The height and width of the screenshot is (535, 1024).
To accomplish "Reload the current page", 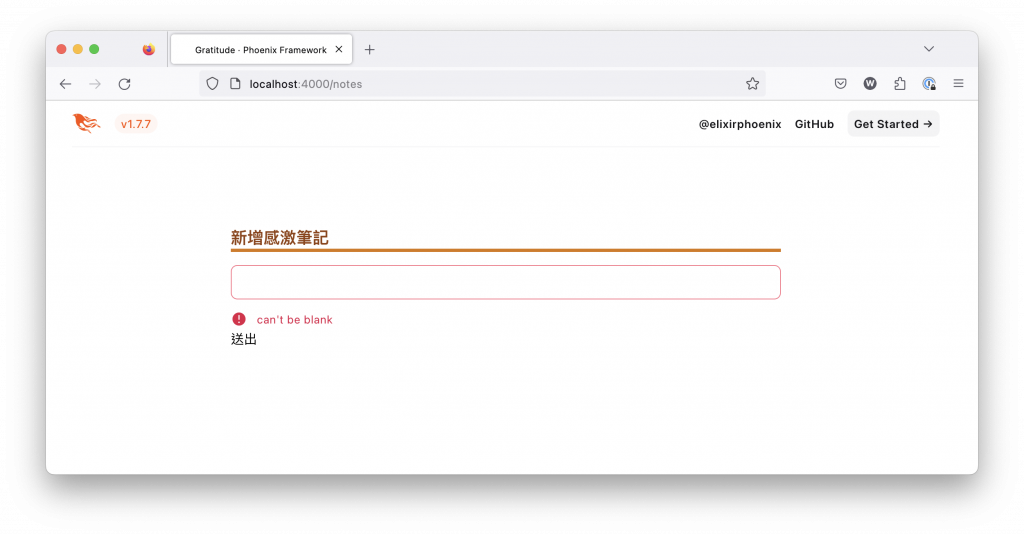I will click(125, 84).
